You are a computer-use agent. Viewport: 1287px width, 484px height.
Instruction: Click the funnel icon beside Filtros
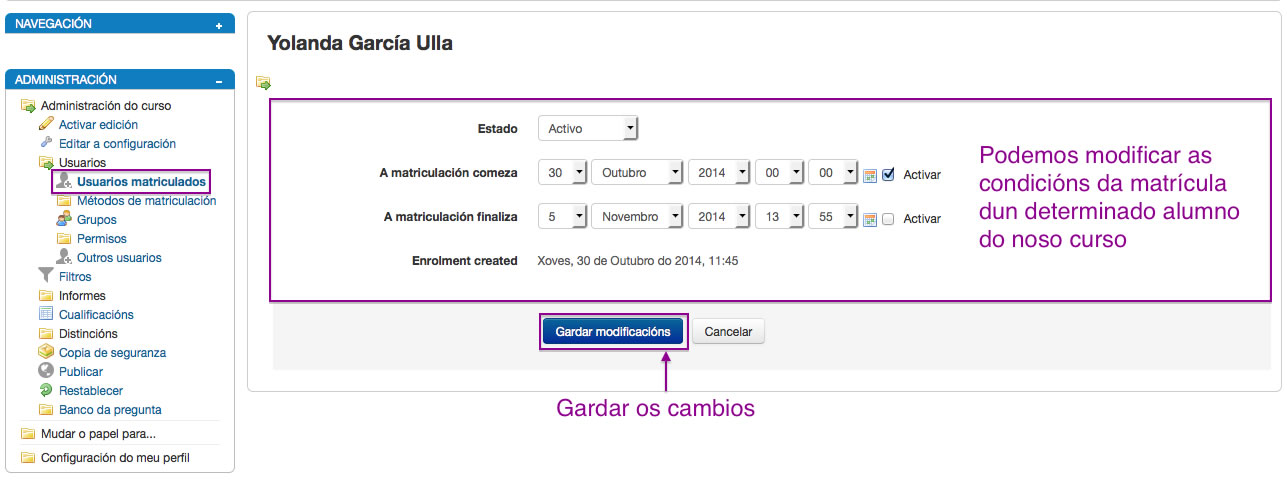(x=46, y=277)
